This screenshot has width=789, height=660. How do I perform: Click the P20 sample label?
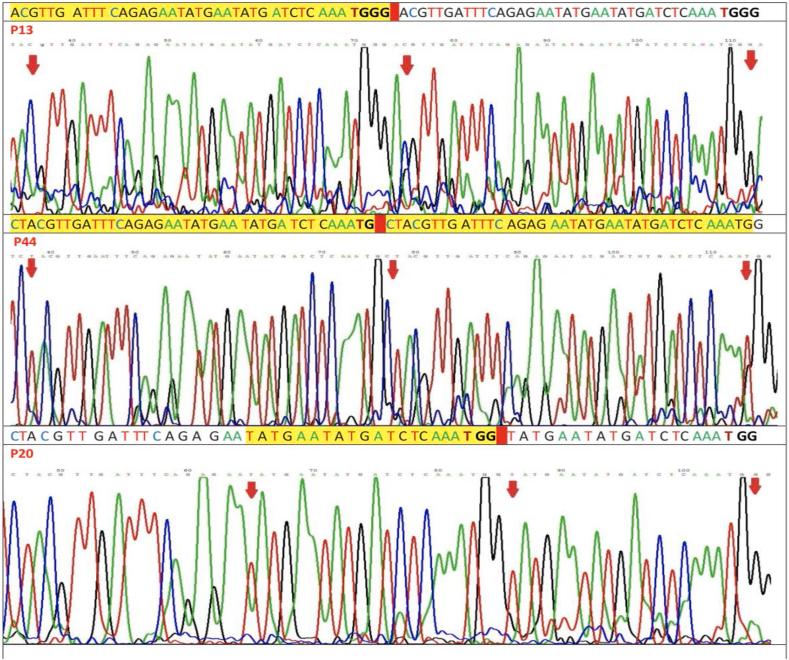click(x=22, y=454)
